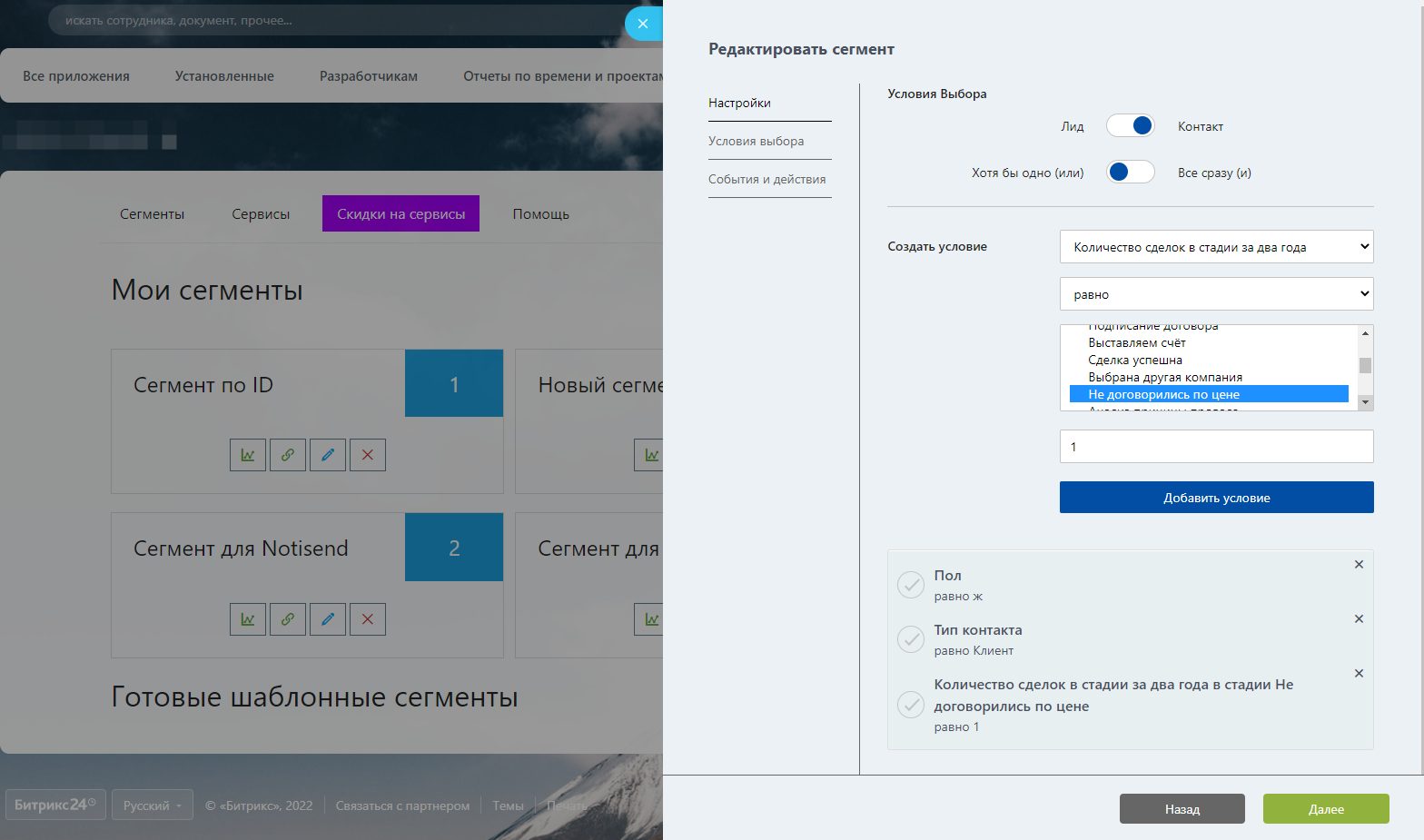Delete Сегмент по ID with red cross
Image resolution: width=1424 pixels, height=840 pixels.
tap(368, 455)
